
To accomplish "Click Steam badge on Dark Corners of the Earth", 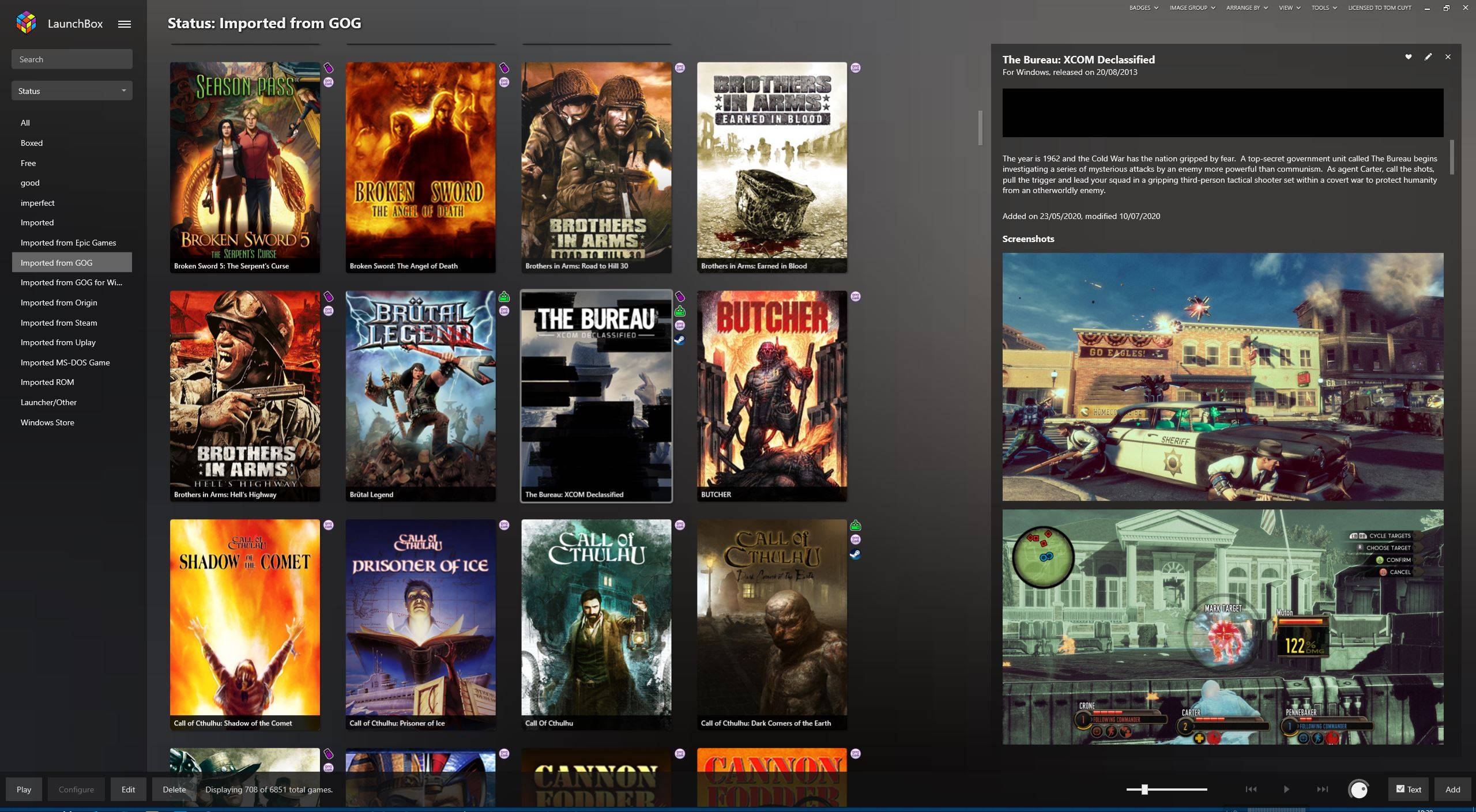I will click(x=856, y=554).
